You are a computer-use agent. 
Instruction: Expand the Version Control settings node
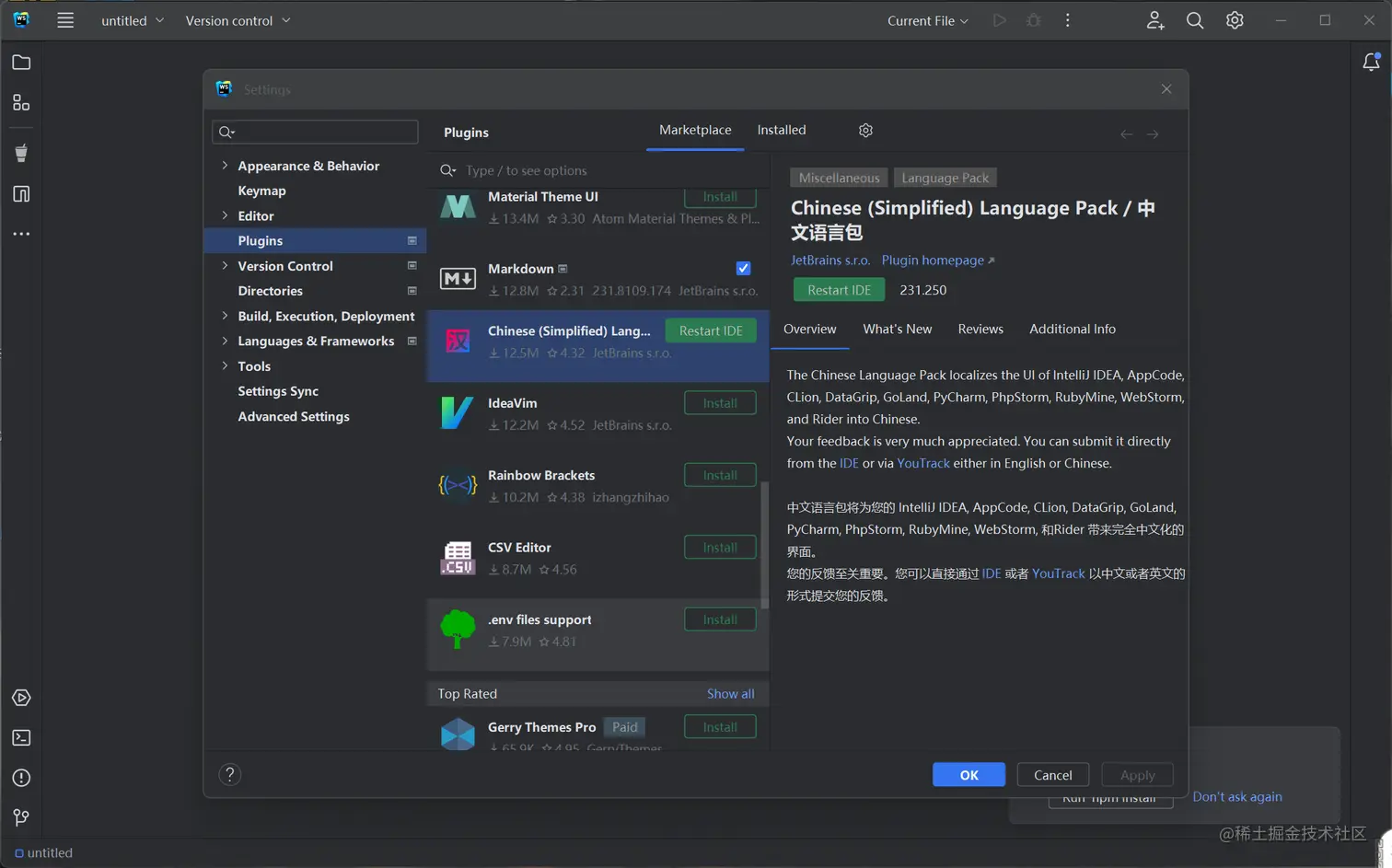pos(225,266)
